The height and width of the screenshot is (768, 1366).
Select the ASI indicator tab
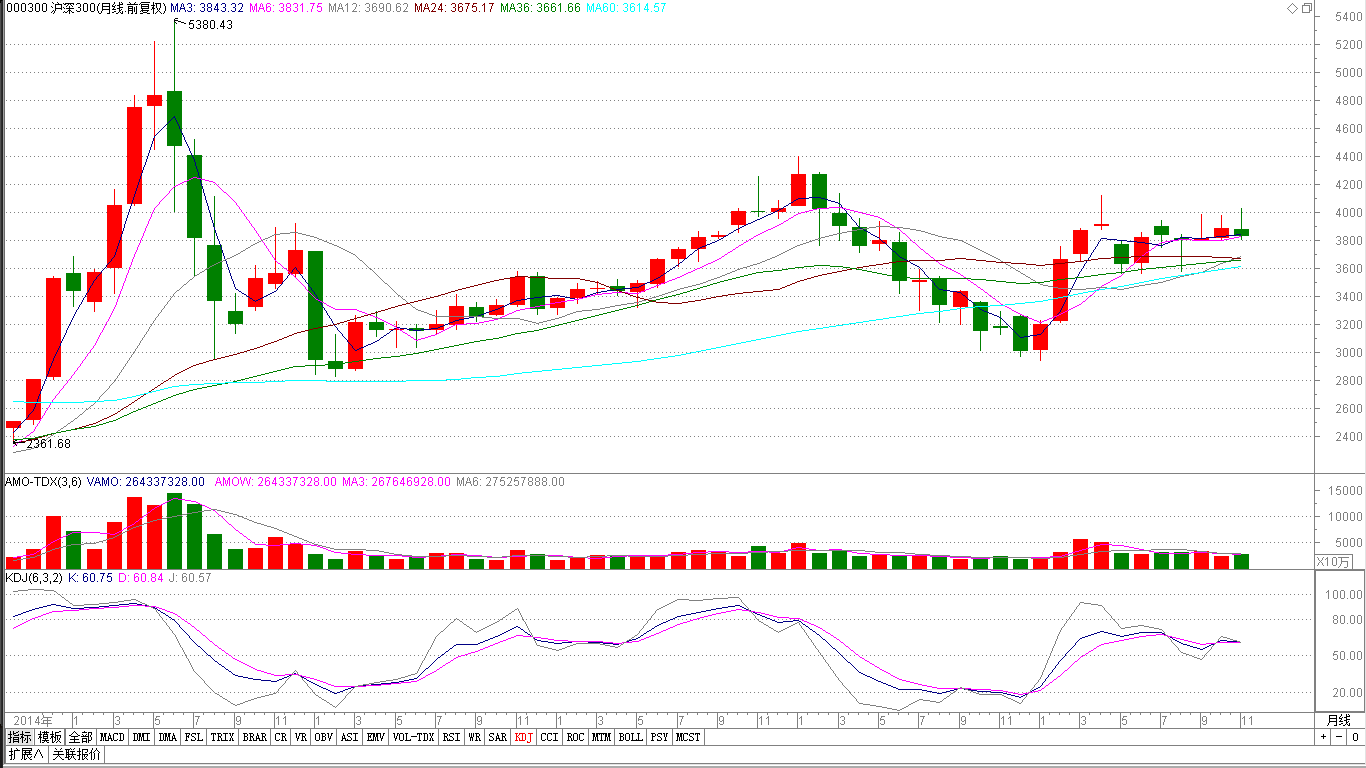[x=349, y=737]
